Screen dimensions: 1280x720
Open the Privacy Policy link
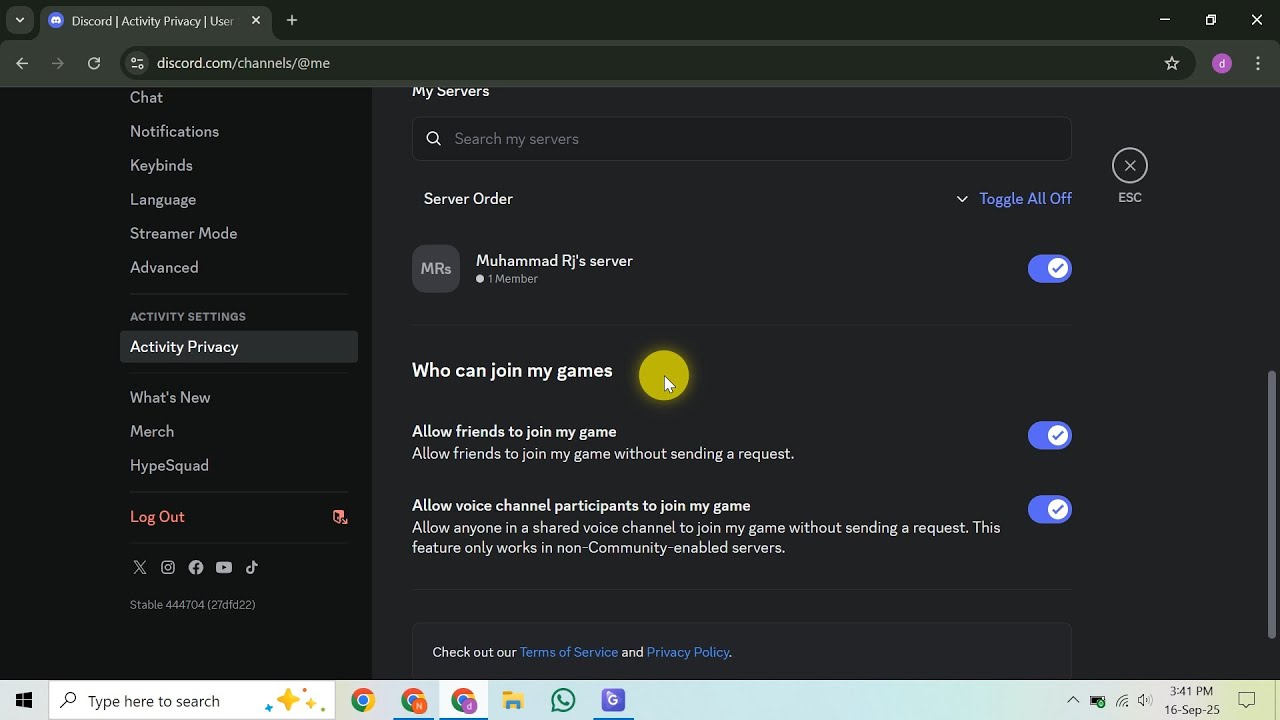click(x=688, y=652)
